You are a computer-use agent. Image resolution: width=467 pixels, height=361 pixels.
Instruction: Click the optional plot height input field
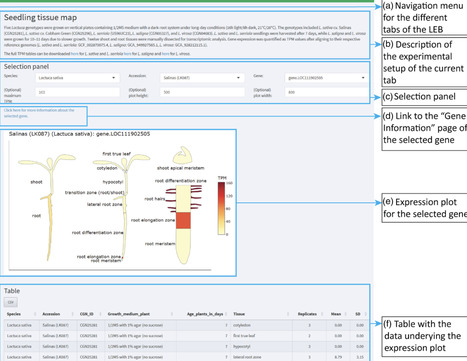pyautogui.click(x=202, y=92)
